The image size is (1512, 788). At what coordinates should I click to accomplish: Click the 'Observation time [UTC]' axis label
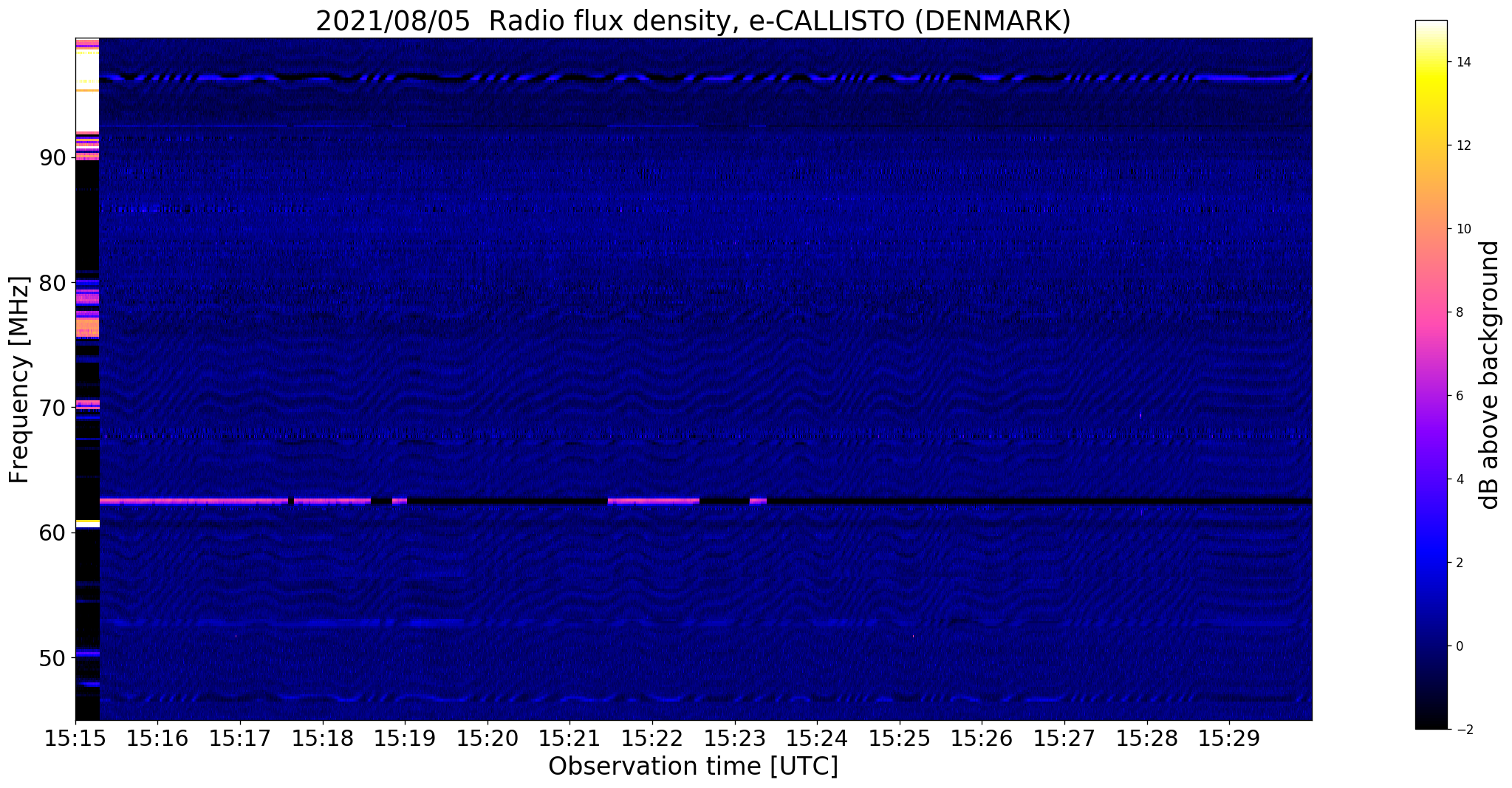pos(694,767)
